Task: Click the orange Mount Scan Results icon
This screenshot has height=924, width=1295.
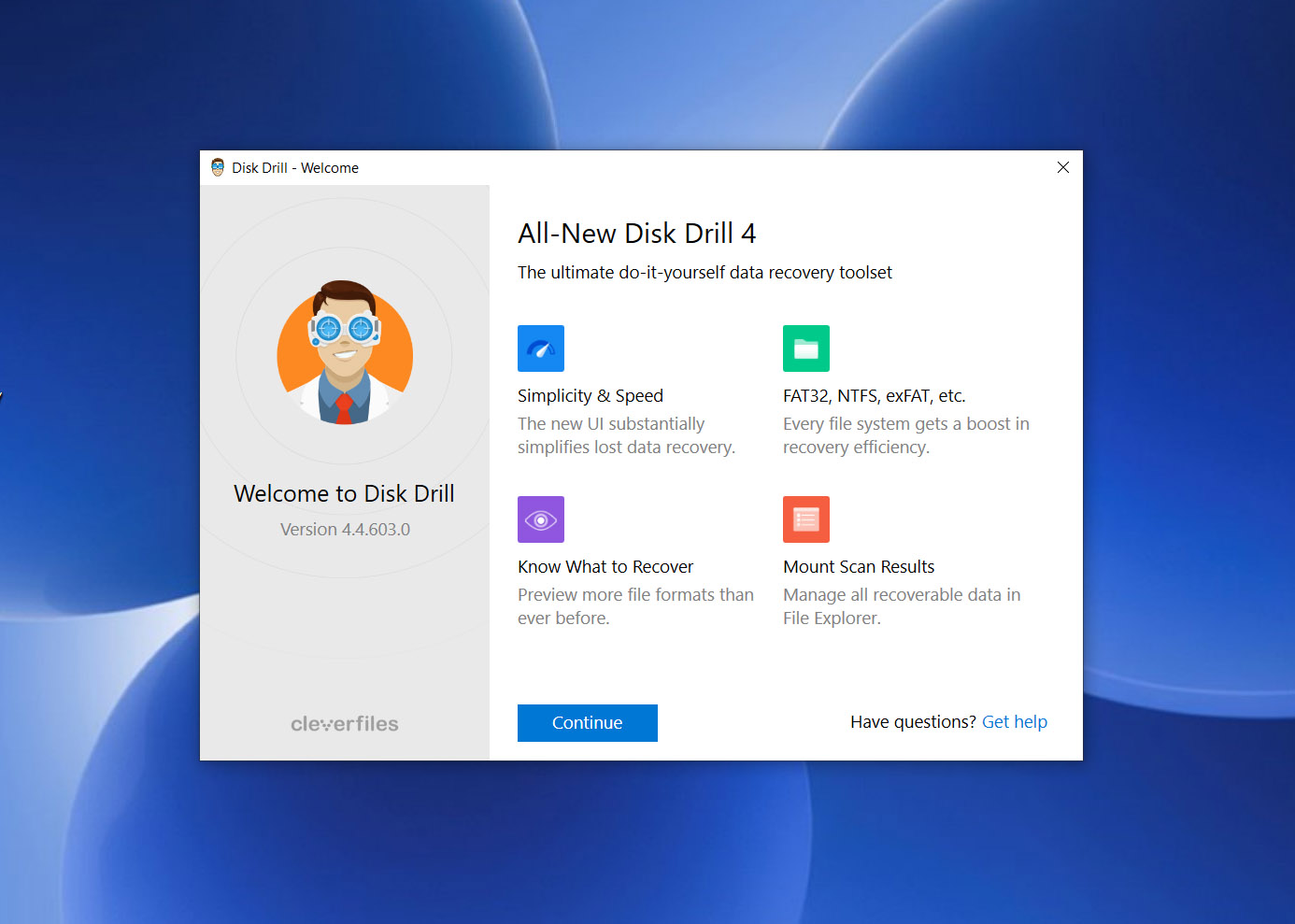Action: [806, 519]
